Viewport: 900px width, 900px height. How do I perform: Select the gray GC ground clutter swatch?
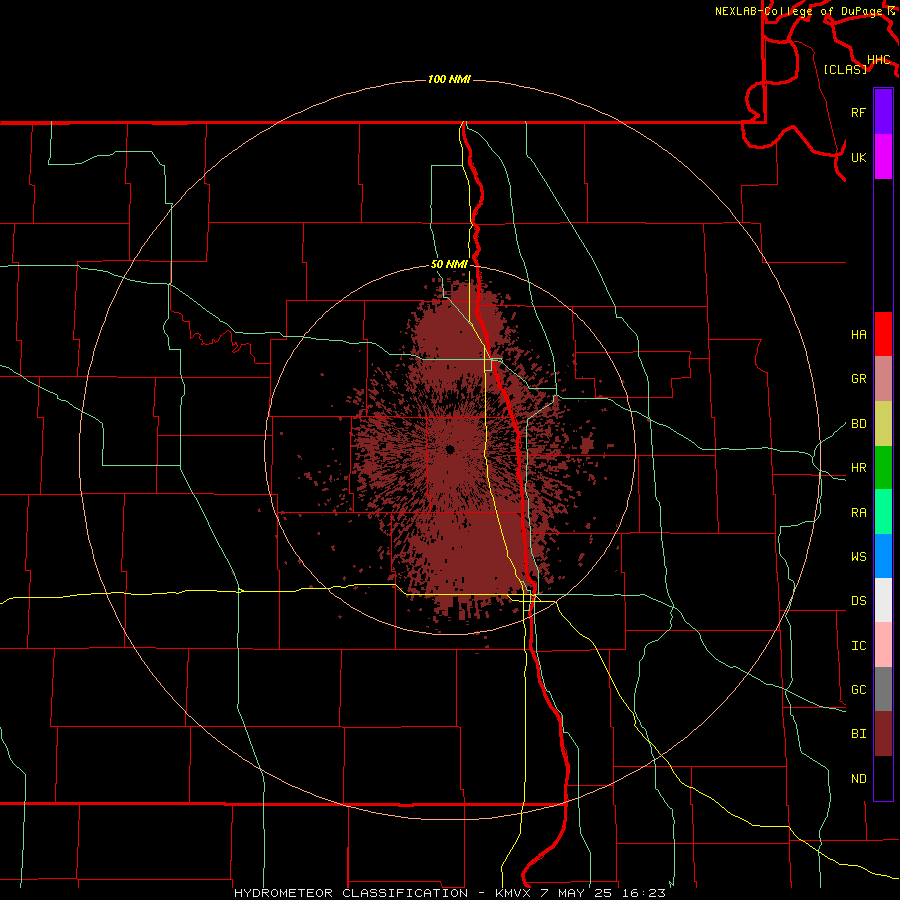(x=883, y=689)
